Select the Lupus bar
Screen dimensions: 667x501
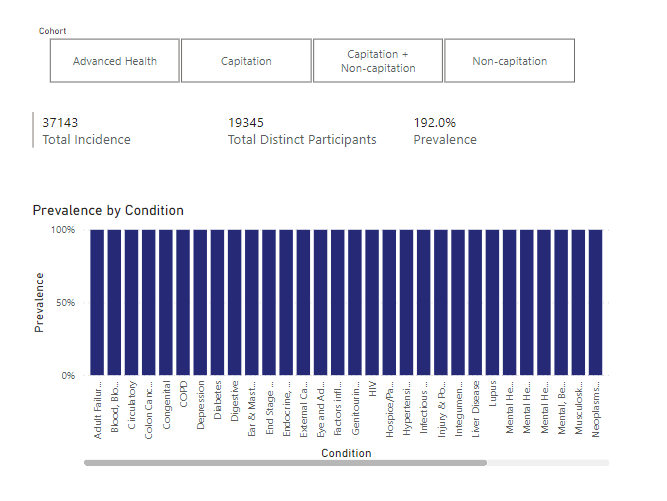(492, 302)
